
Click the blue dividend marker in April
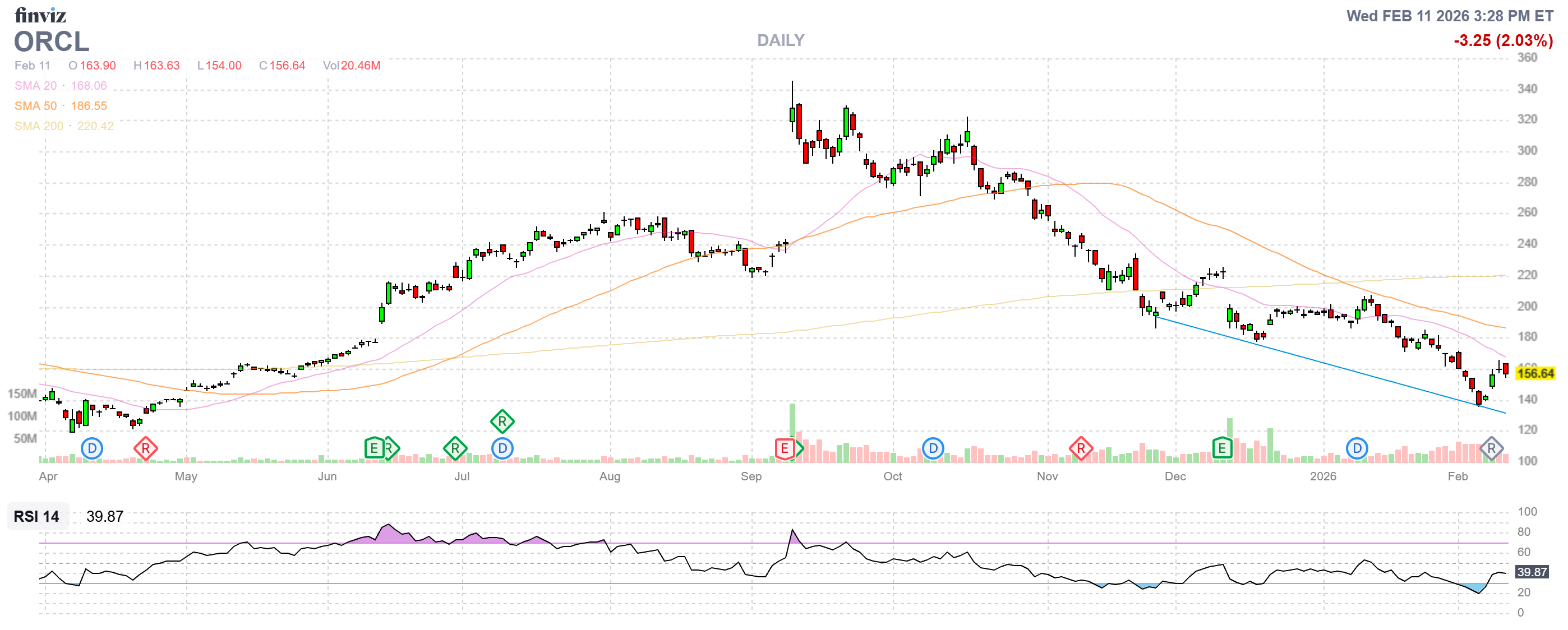[x=92, y=450]
